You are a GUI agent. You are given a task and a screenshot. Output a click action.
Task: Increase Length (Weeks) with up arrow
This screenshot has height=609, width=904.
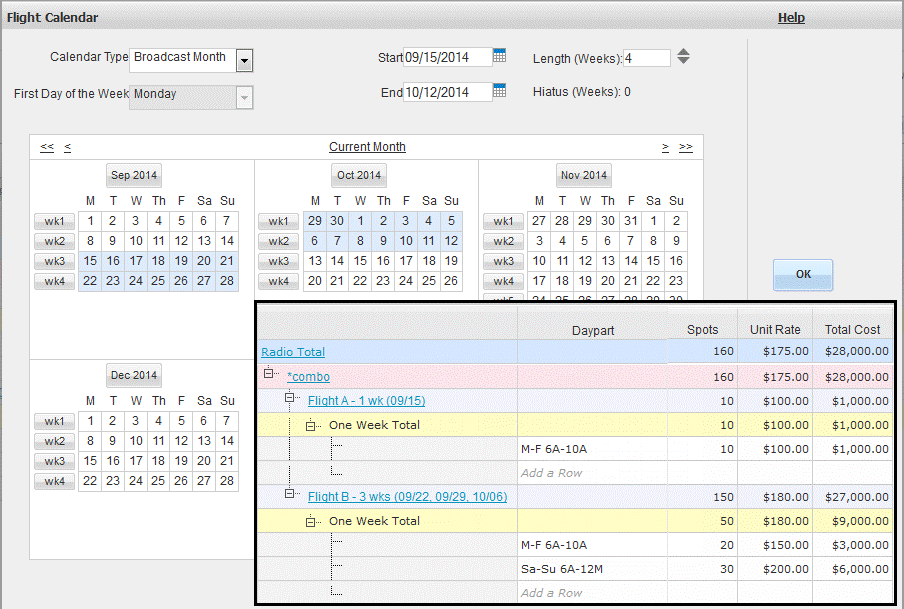point(683,52)
